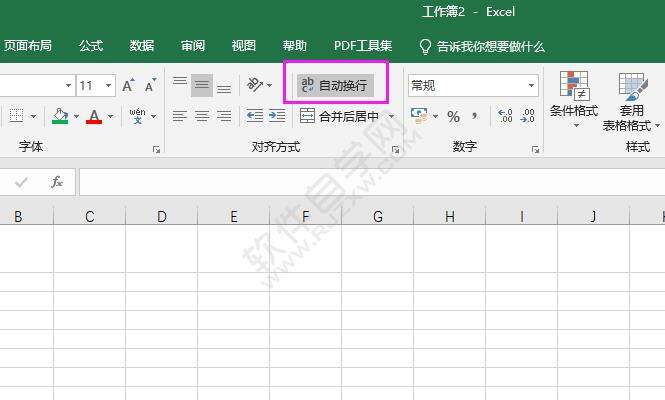Open the font size 11 dropdown
Viewport: 665px width, 400px height.
click(x=109, y=86)
